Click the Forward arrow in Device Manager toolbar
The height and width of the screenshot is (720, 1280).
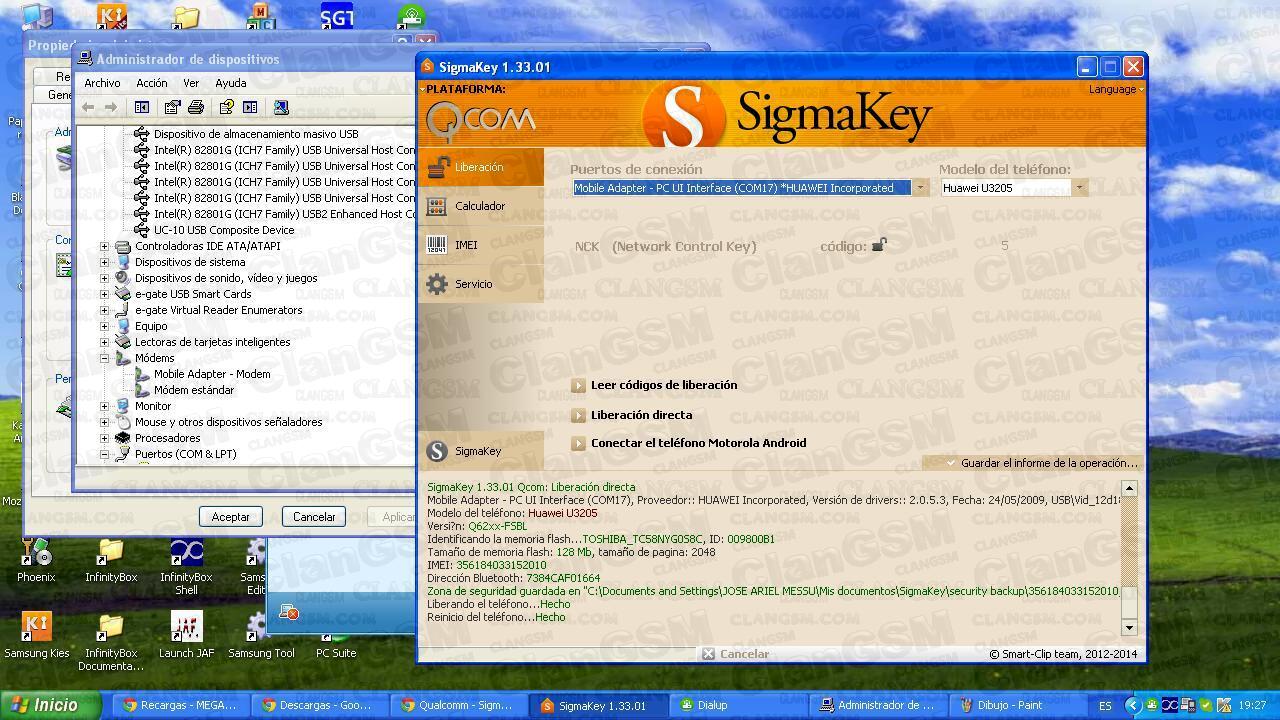[111, 107]
